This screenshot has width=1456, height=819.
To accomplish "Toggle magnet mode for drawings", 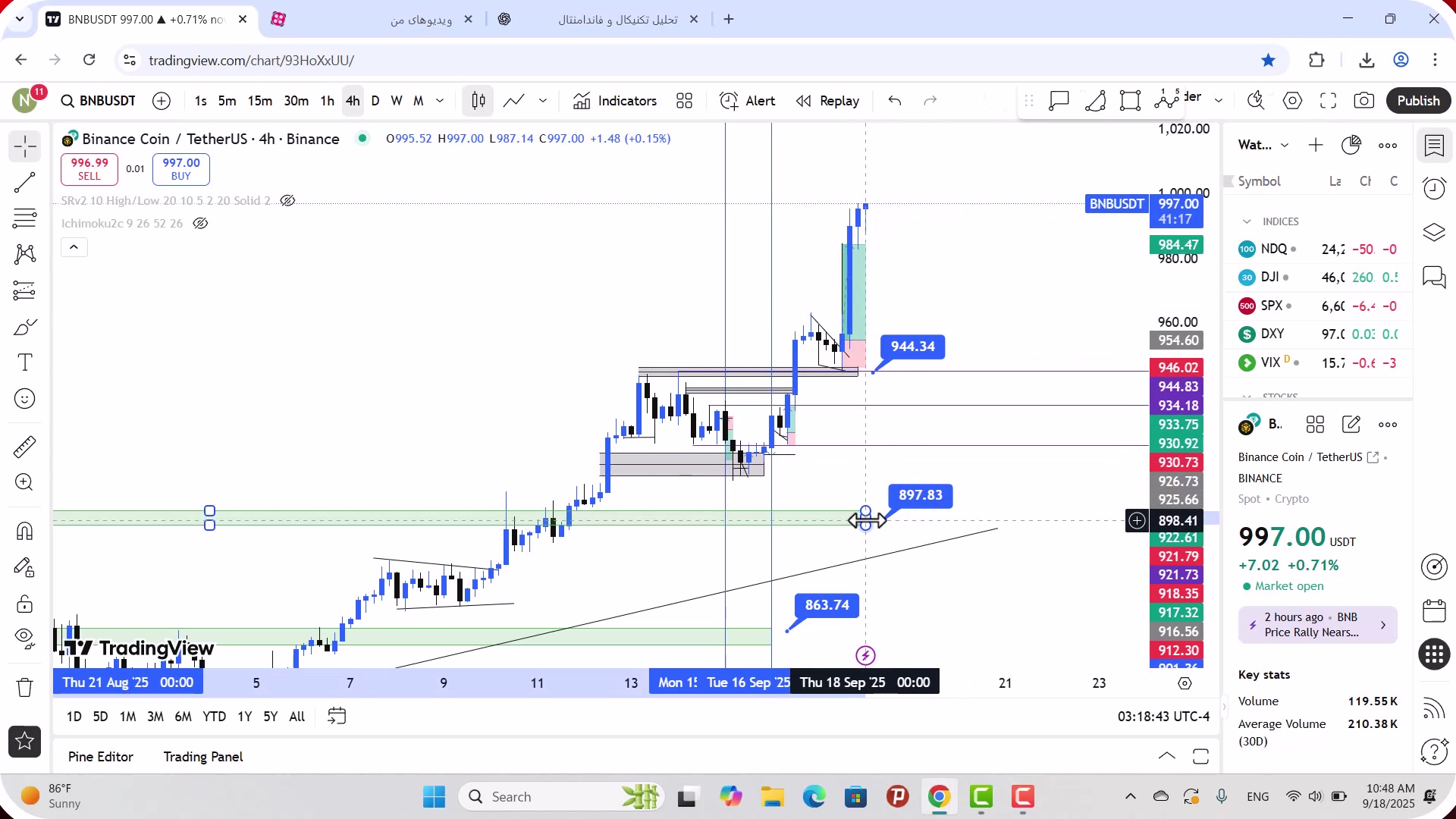I will (x=24, y=531).
